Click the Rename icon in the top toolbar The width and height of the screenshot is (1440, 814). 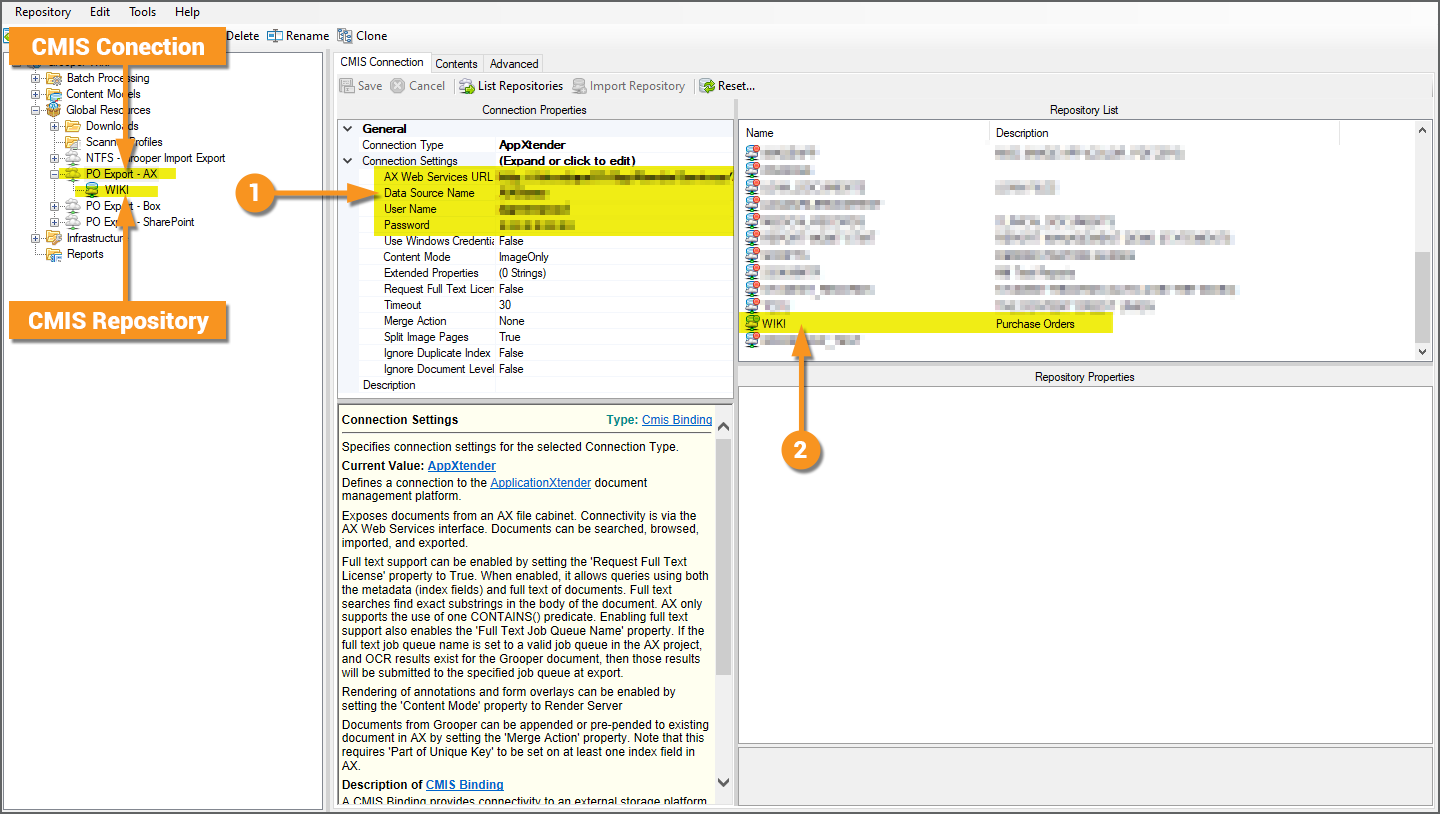275,36
